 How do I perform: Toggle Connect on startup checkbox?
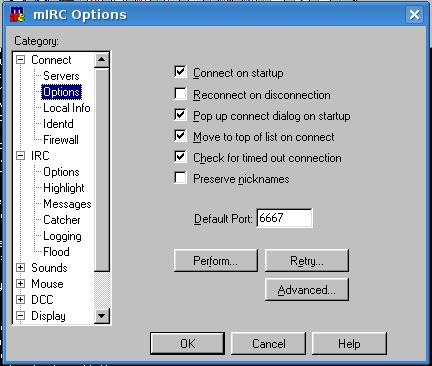point(180,72)
